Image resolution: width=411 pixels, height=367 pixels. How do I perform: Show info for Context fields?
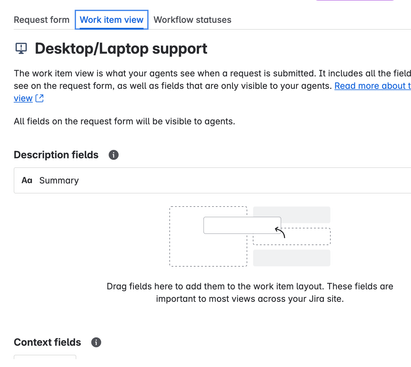click(x=96, y=342)
